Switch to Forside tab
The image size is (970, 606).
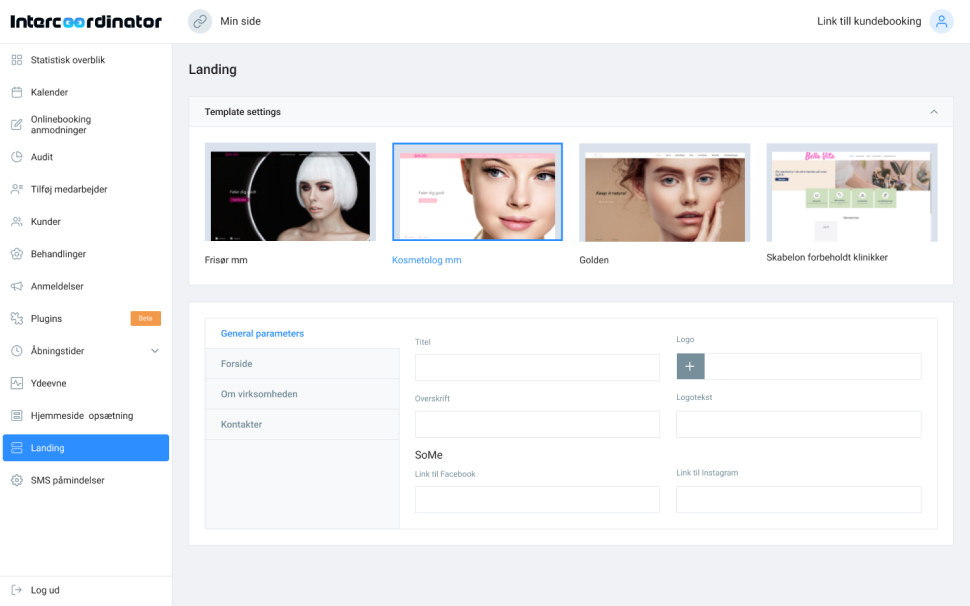pyautogui.click(x=302, y=364)
